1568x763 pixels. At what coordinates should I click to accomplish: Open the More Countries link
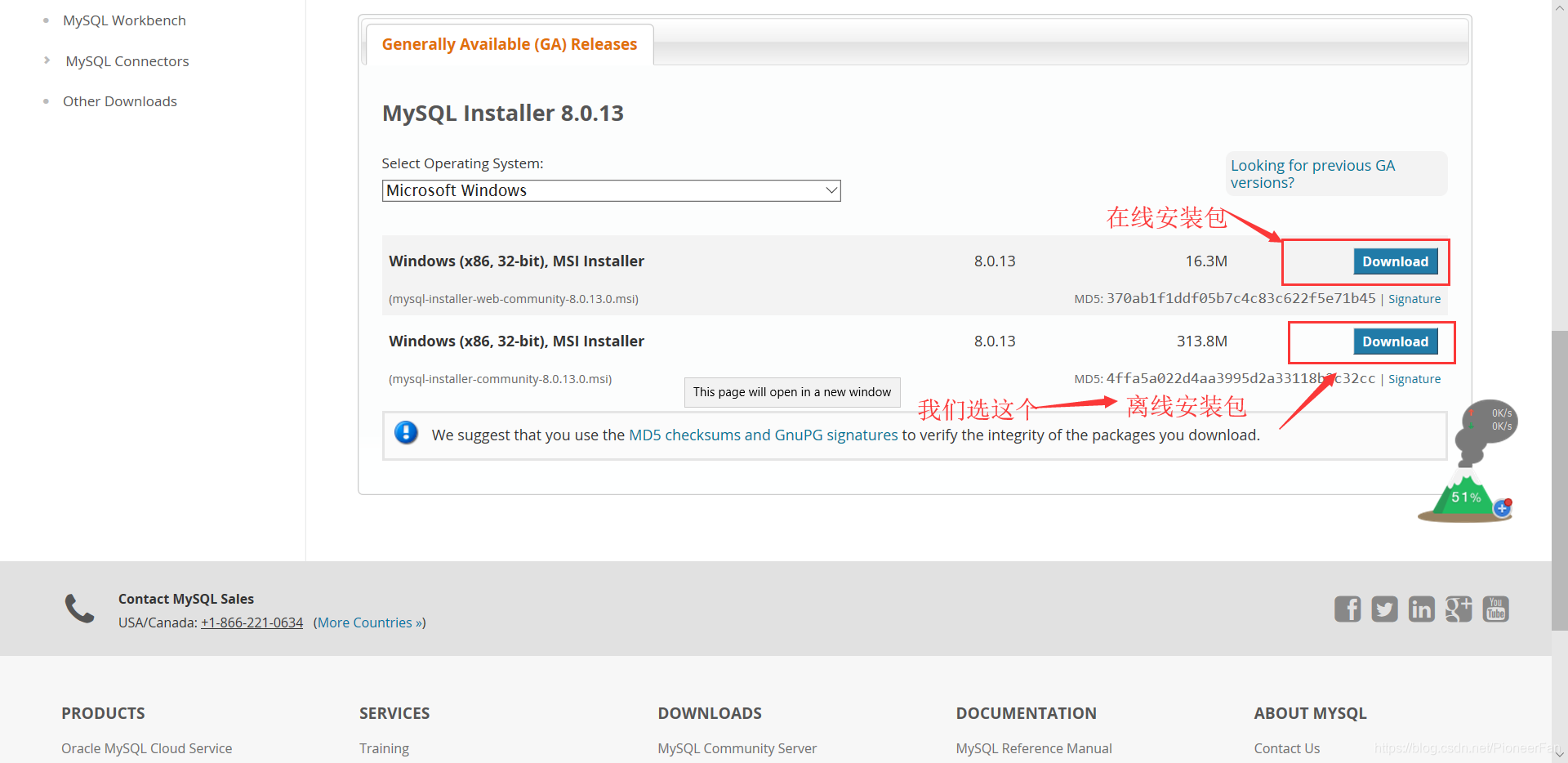[372, 622]
